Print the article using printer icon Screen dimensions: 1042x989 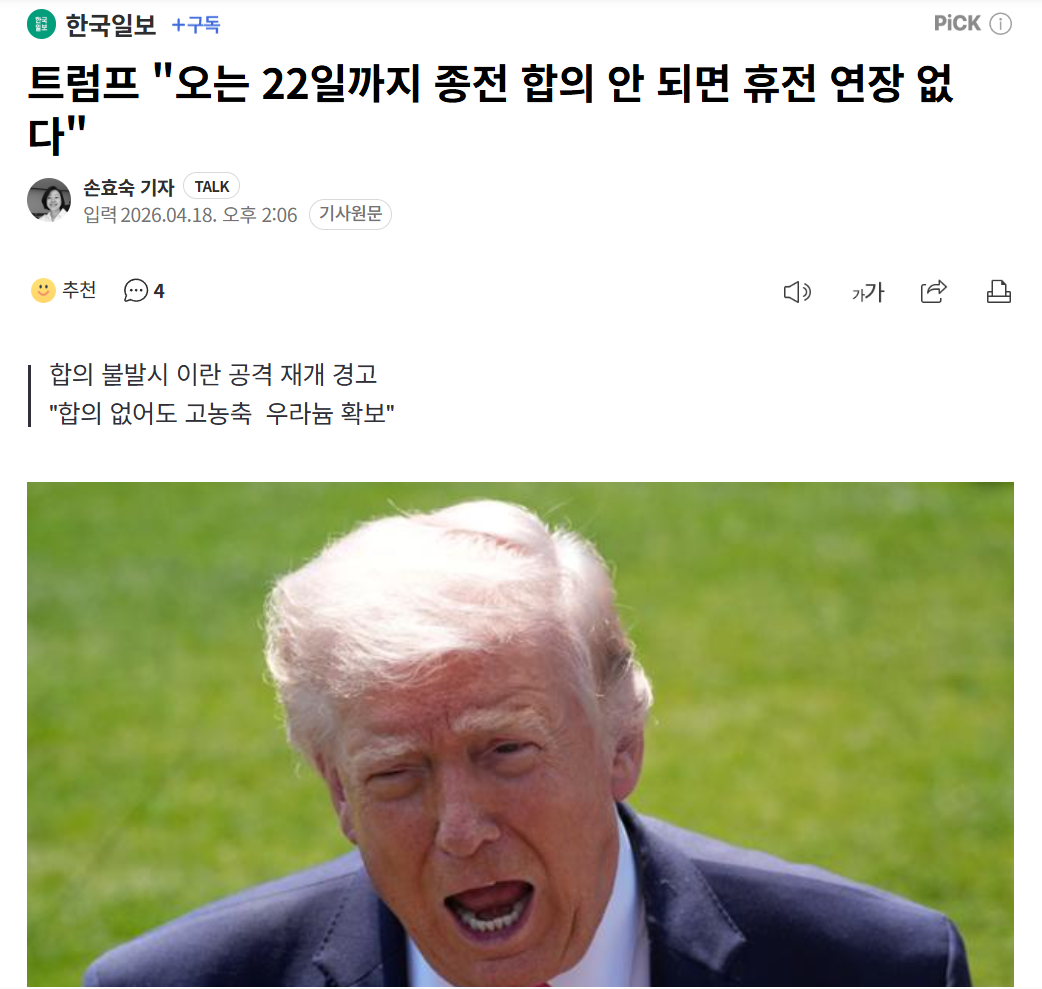pos(999,291)
